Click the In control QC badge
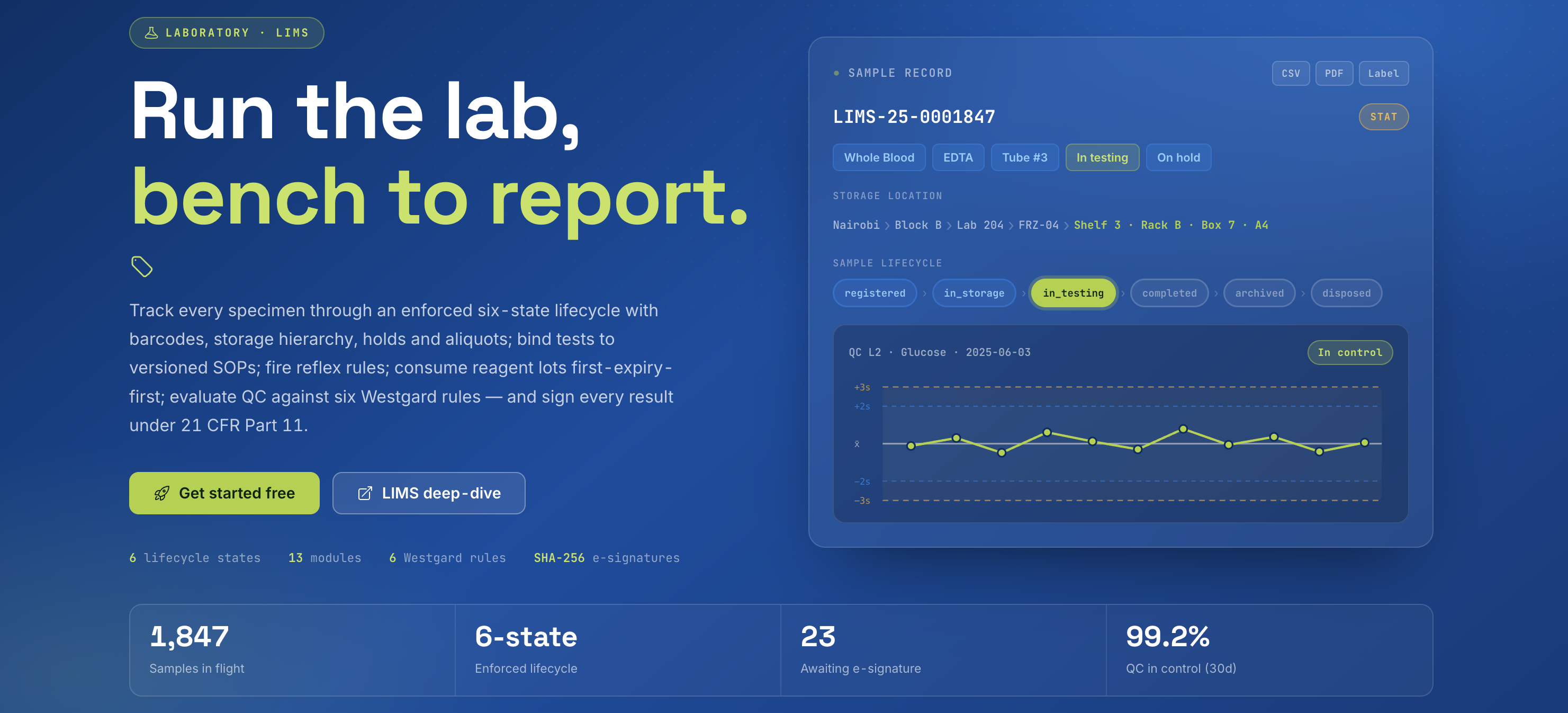Screen dimensions: 1568x713 click(1349, 353)
